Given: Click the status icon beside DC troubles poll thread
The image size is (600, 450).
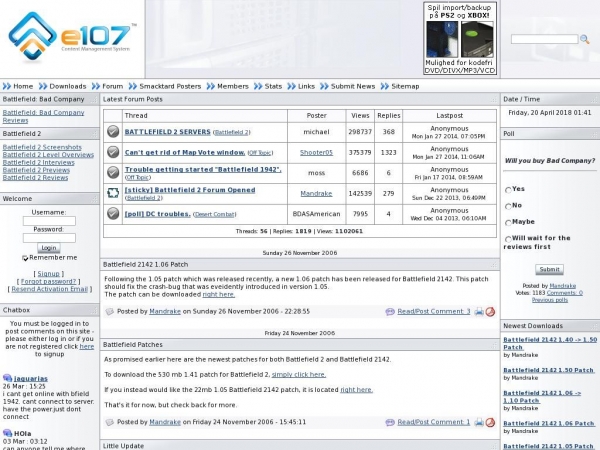Looking at the screenshot, I should pos(113,214).
